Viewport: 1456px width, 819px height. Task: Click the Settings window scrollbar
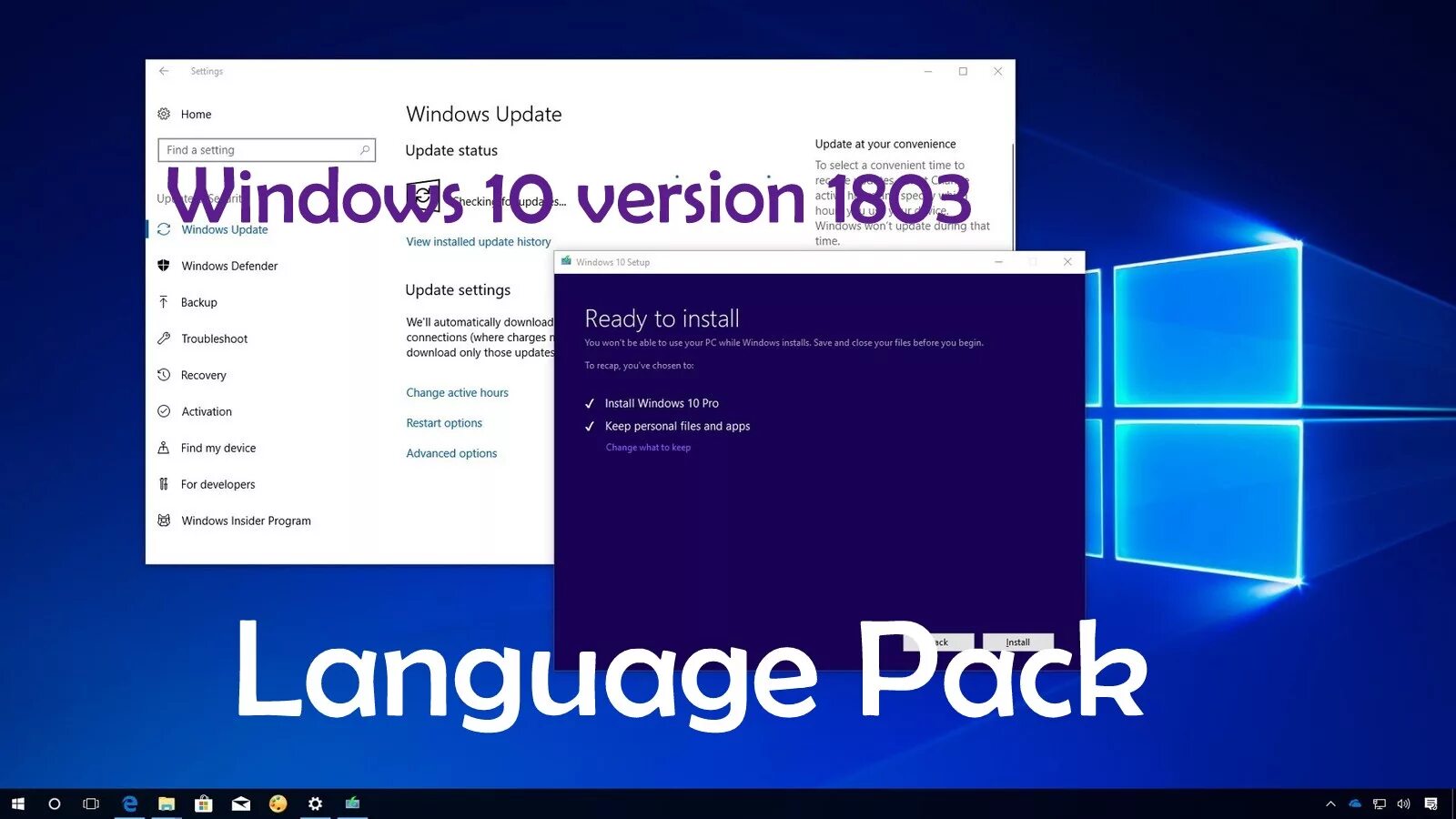click(x=1013, y=196)
